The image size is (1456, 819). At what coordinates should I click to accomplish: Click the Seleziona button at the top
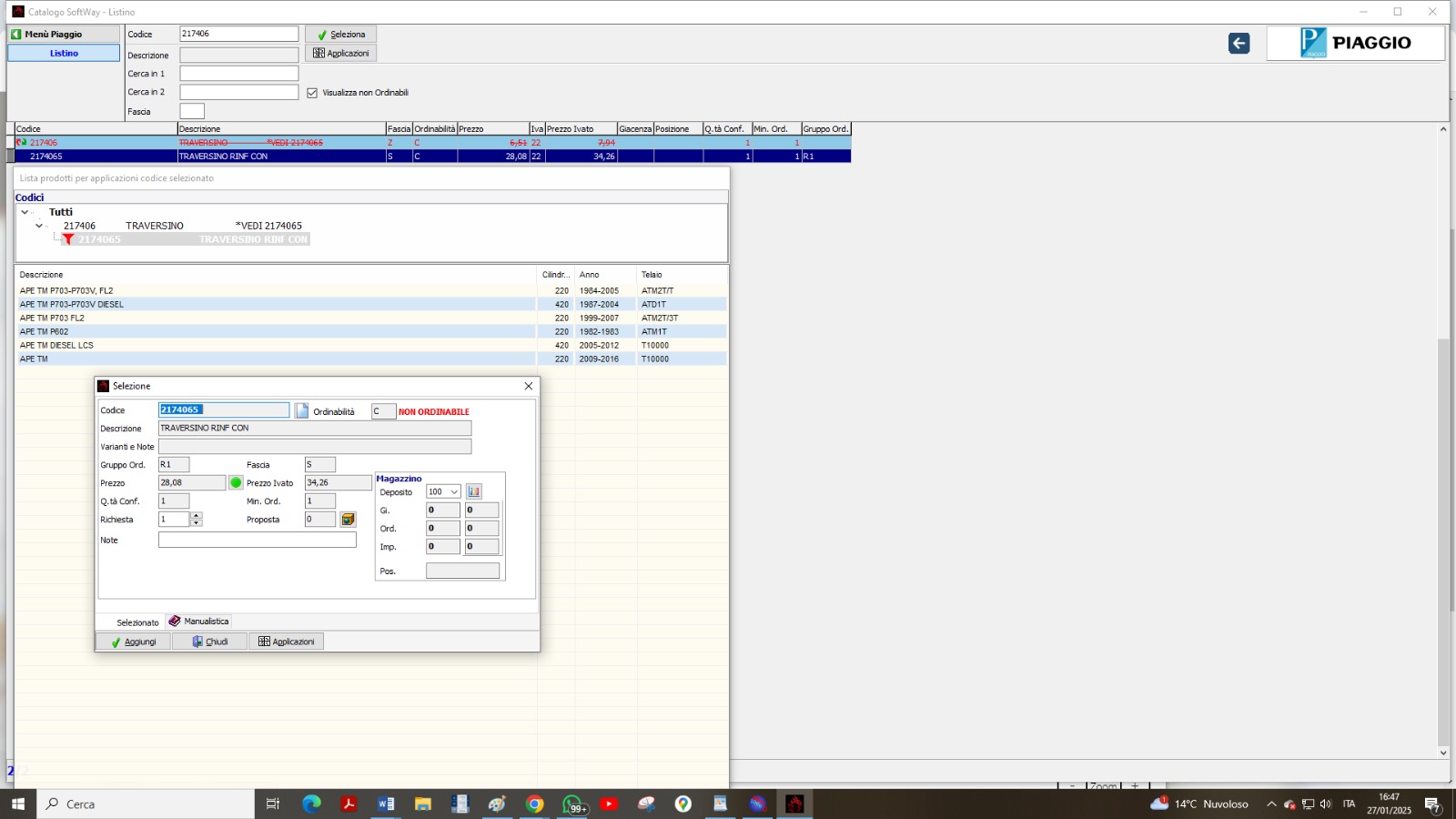pos(340,35)
